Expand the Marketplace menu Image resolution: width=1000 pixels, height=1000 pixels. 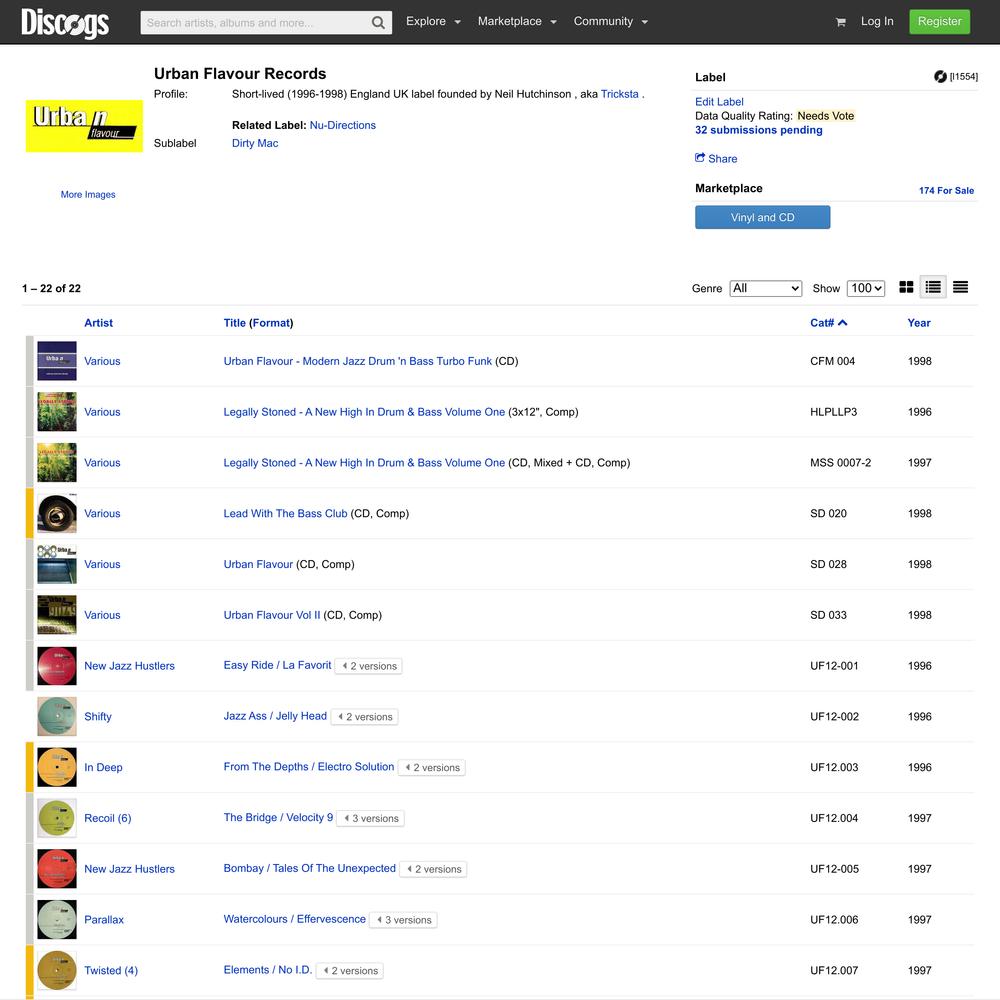tap(517, 22)
